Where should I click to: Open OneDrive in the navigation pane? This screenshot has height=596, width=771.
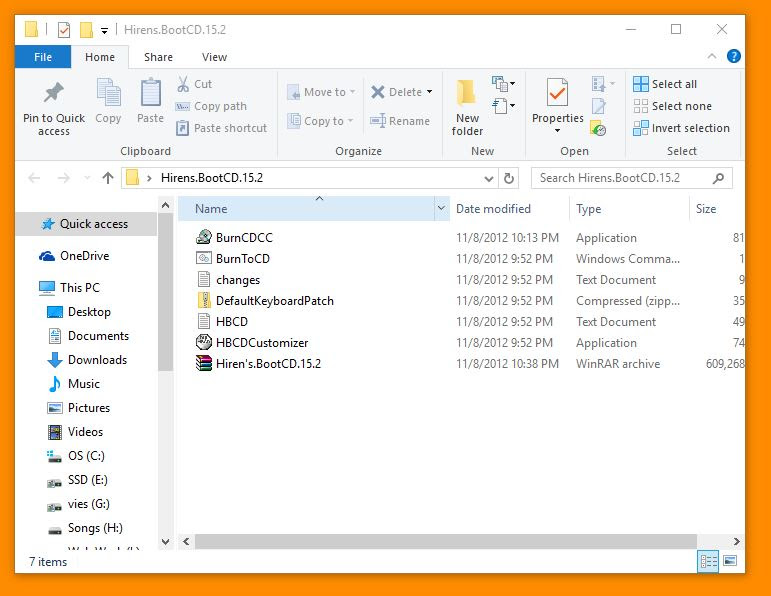point(74,256)
